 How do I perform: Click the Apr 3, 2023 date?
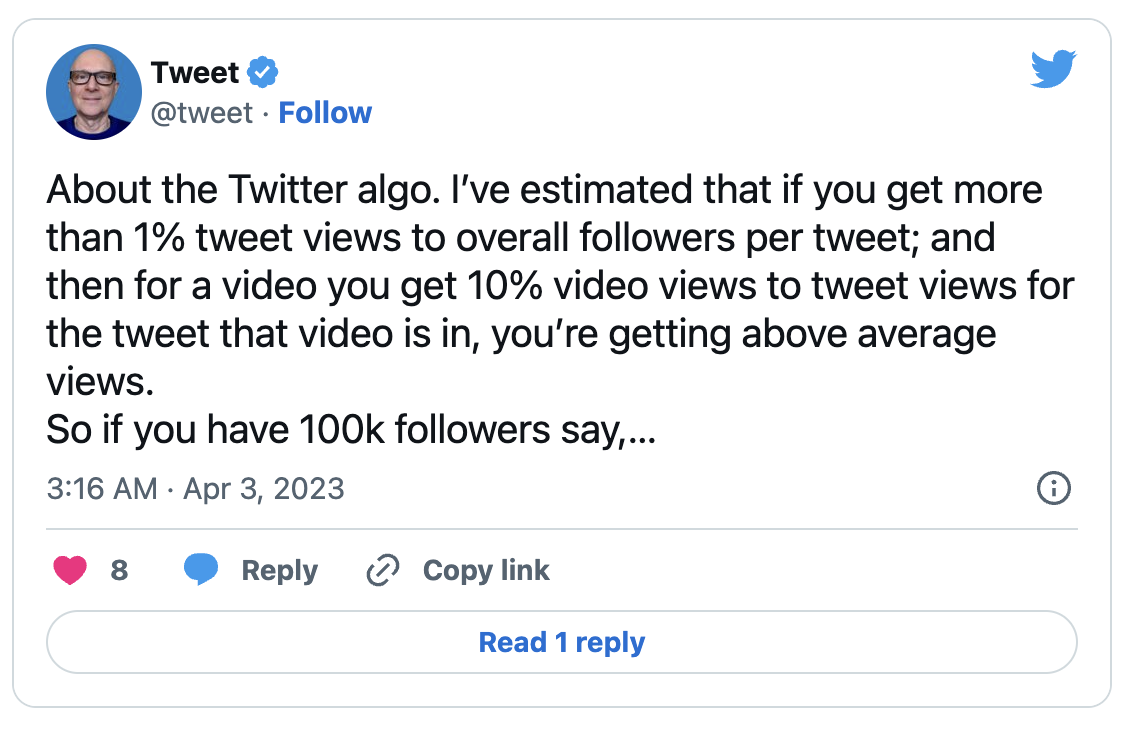[264, 489]
